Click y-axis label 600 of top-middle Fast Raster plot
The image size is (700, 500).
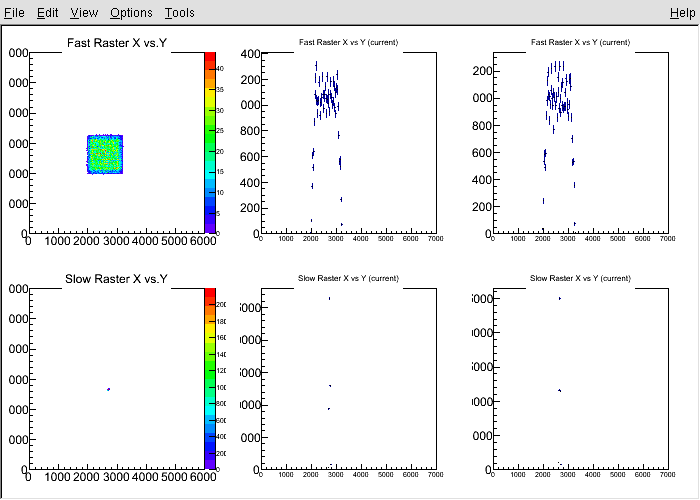click(250, 157)
